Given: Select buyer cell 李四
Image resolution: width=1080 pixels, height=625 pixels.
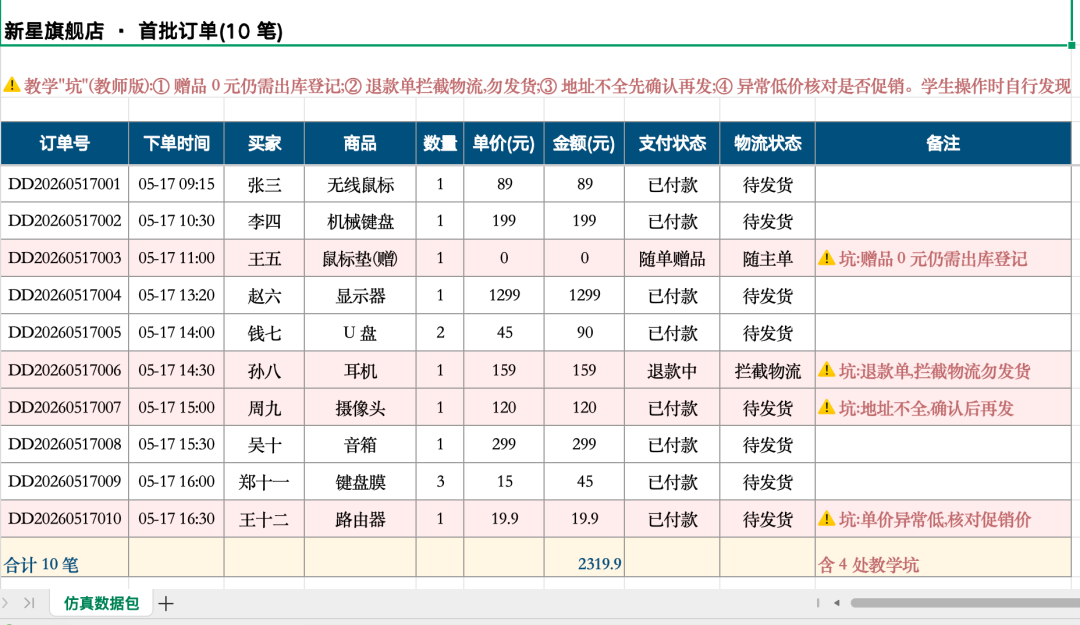Looking at the screenshot, I should [x=264, y=221].
